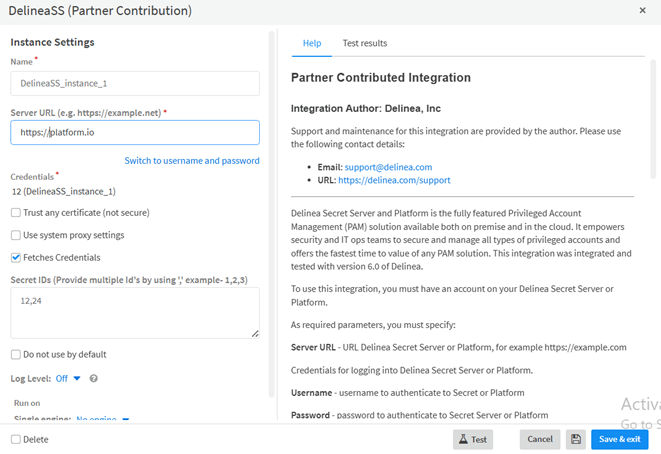Open support@delinea.com email link
This screenshot has height=454, width=661.
(x=387, y=167)
